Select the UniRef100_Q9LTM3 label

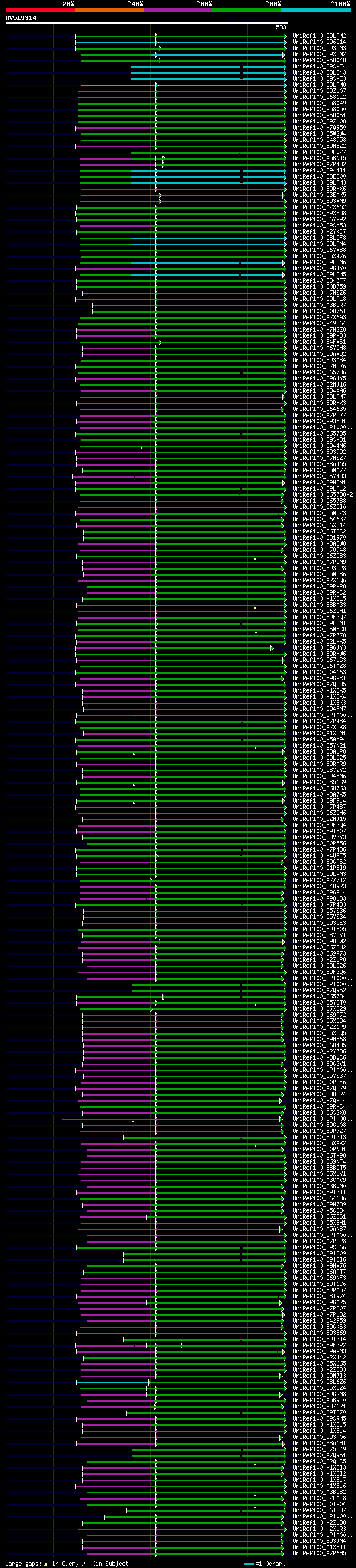pos(319,182)
